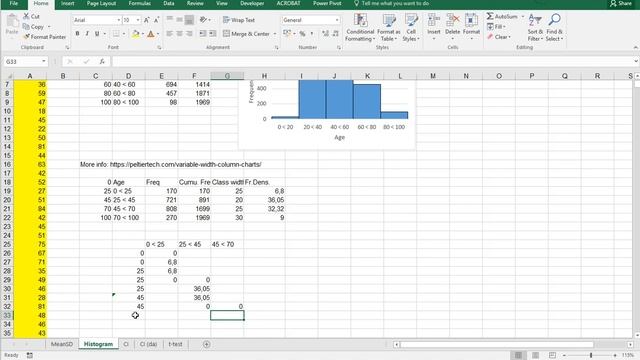
Task: Open the Arial font name dropdown
Action: click(x=119, y=20)
